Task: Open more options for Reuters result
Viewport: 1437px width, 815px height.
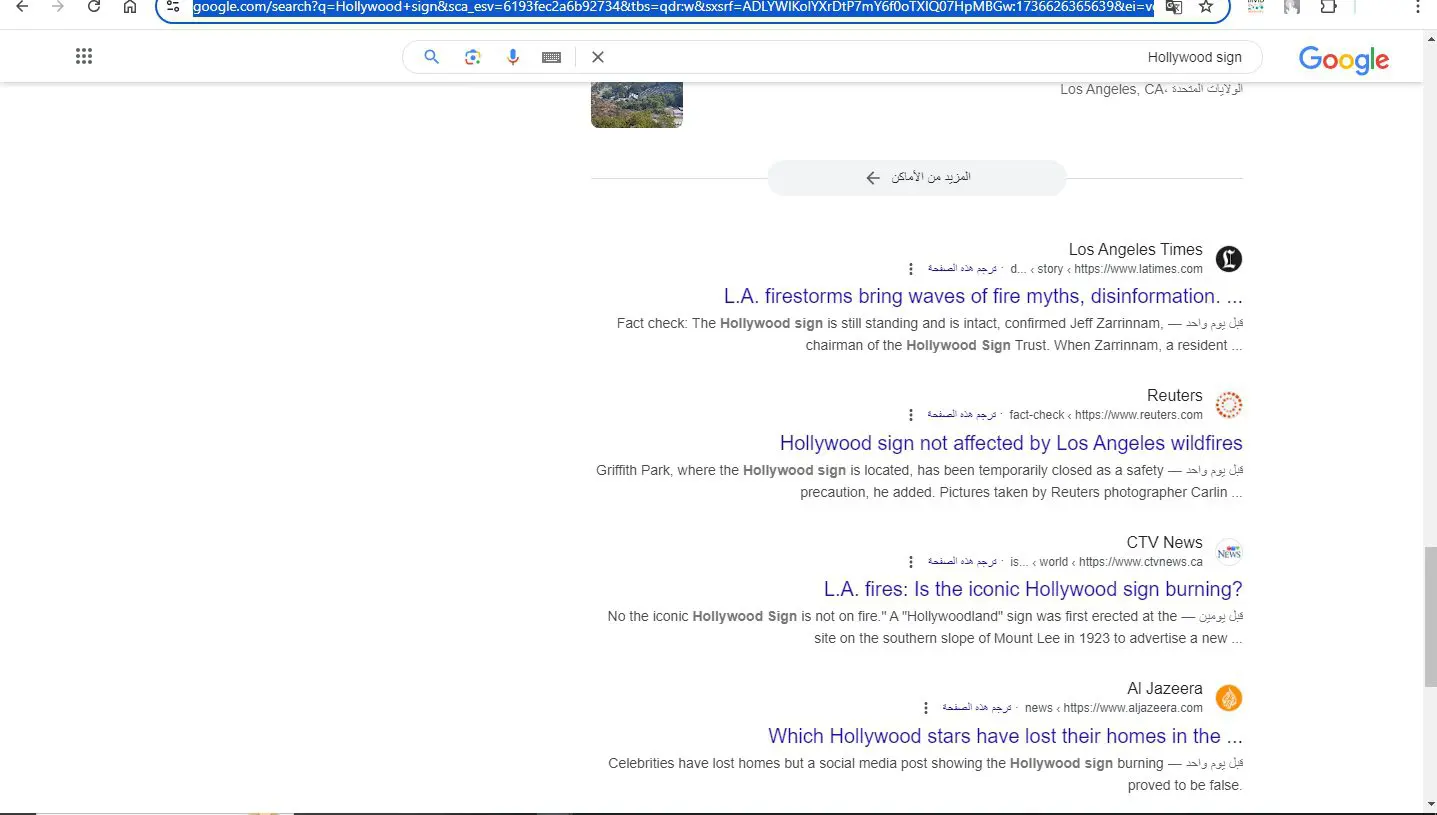Action: [910, 415]
